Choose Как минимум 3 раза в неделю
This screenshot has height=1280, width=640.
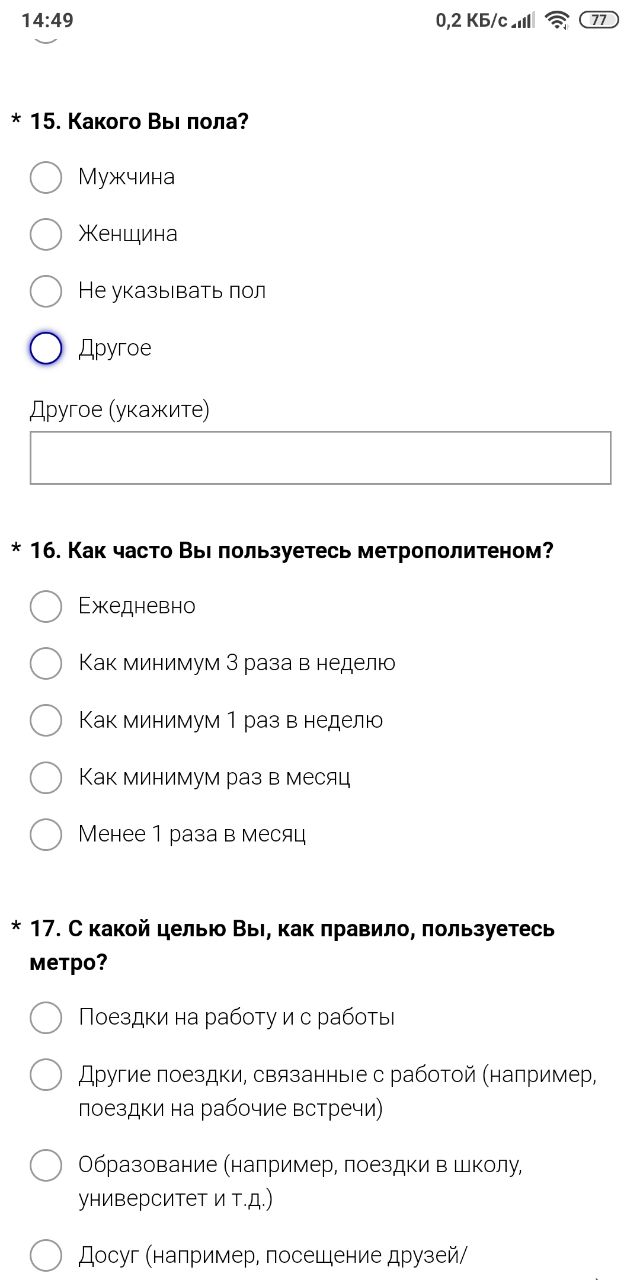(46, 663)
